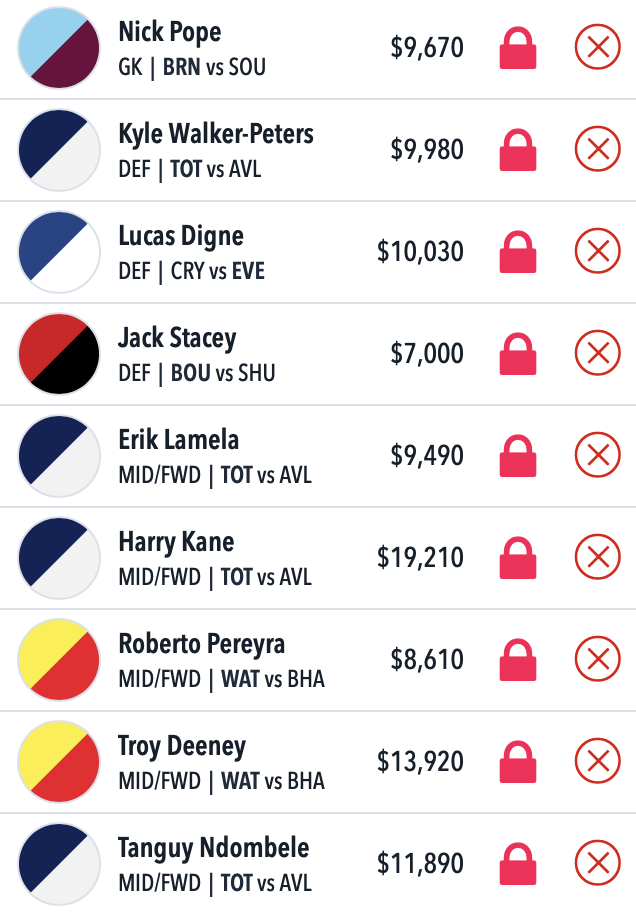
Task: Remove Nick Pope from the lineup
Action: point(598,47)
